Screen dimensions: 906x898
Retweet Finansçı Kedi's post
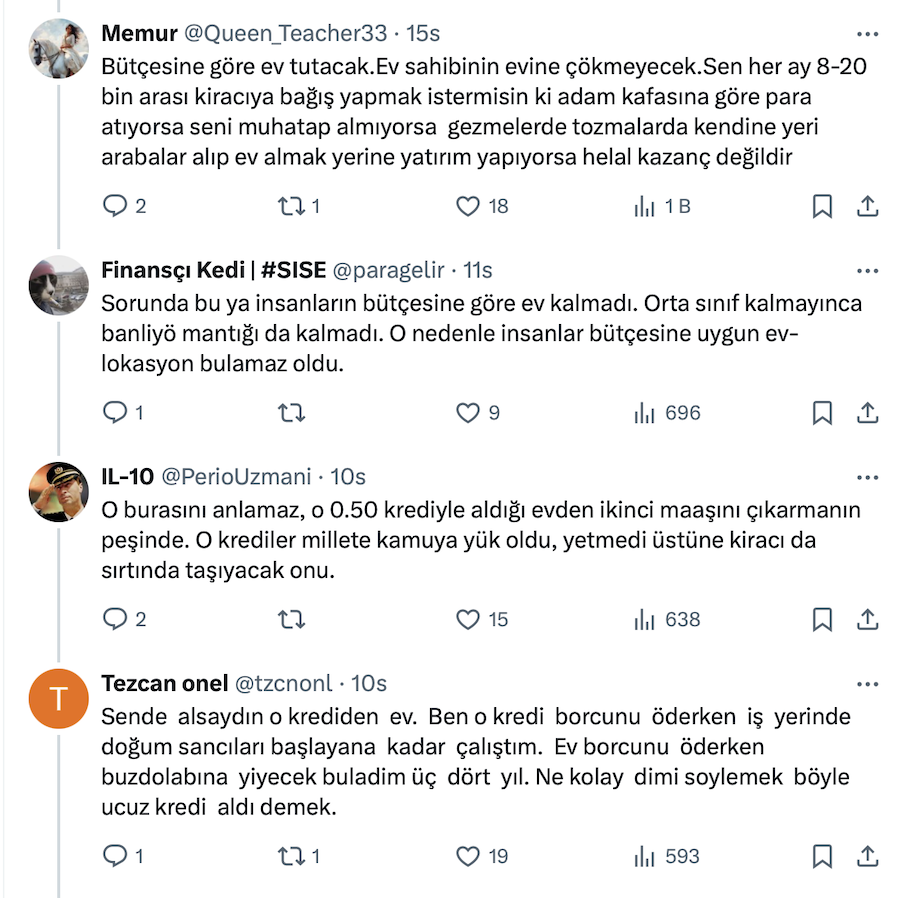coord(291,413)
